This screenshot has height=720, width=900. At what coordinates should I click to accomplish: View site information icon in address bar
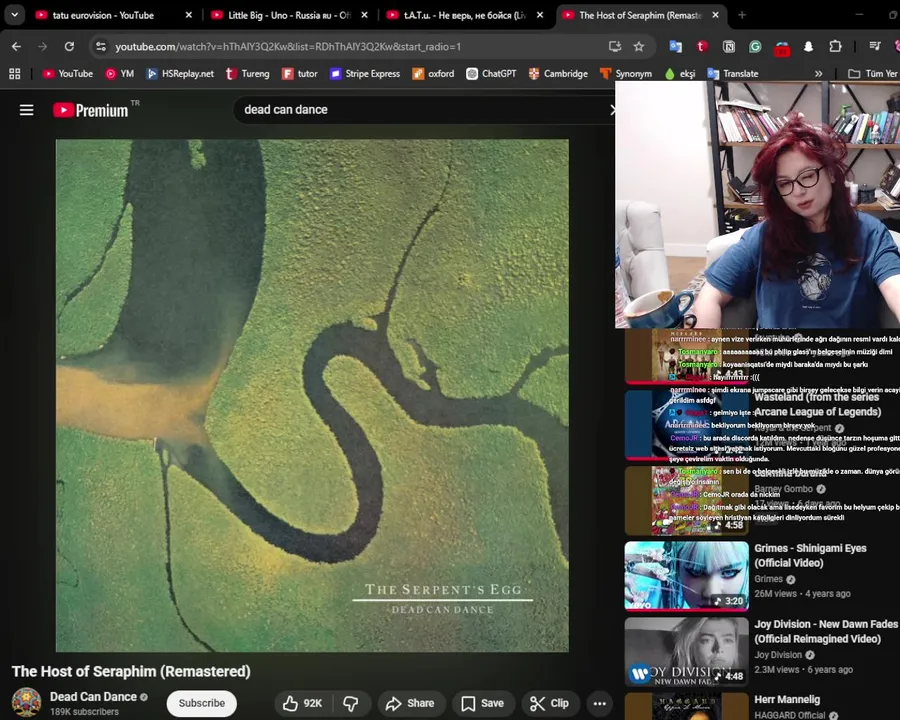coord(101,47)
